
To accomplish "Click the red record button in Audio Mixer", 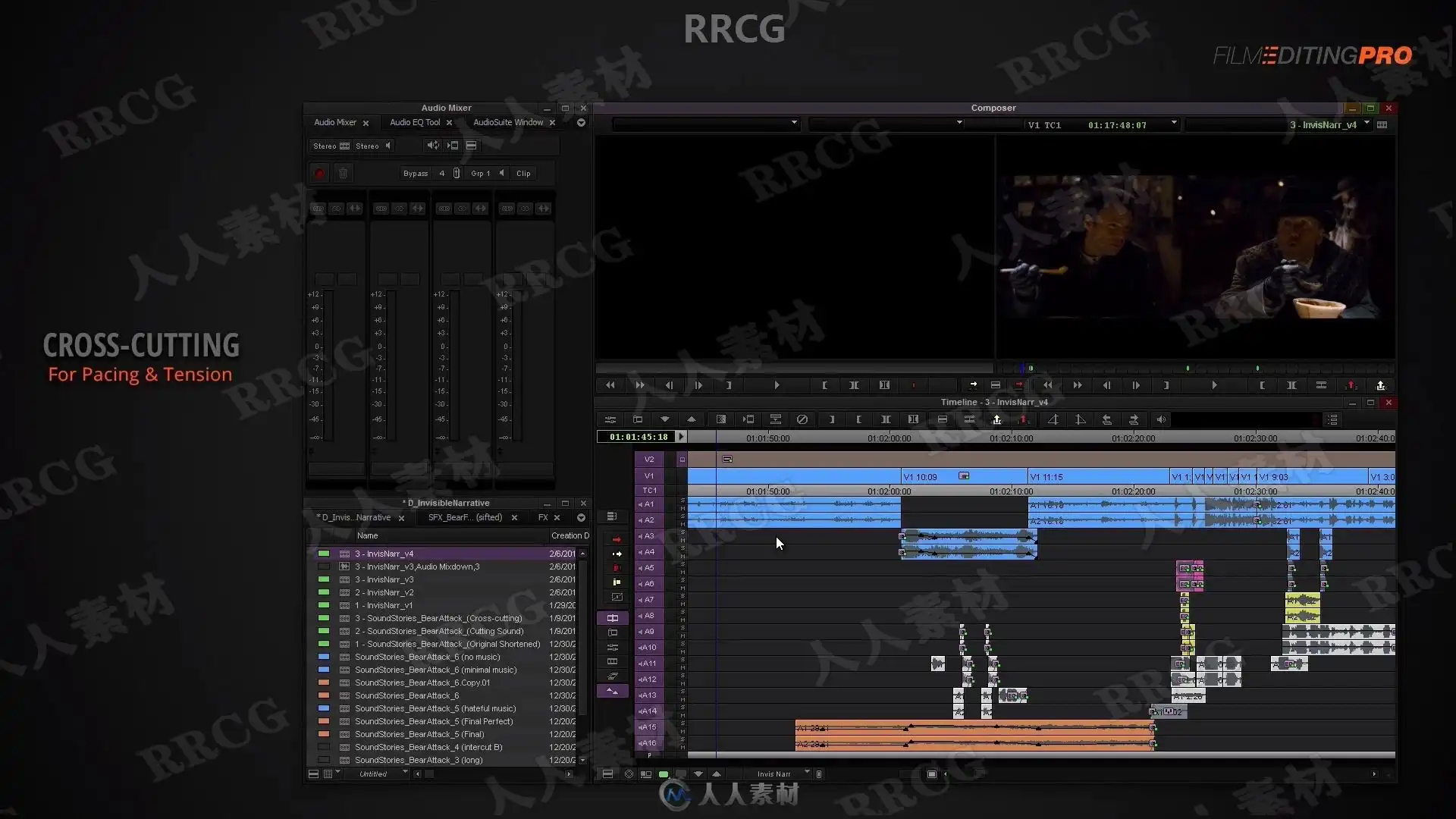I will point(319,174).
